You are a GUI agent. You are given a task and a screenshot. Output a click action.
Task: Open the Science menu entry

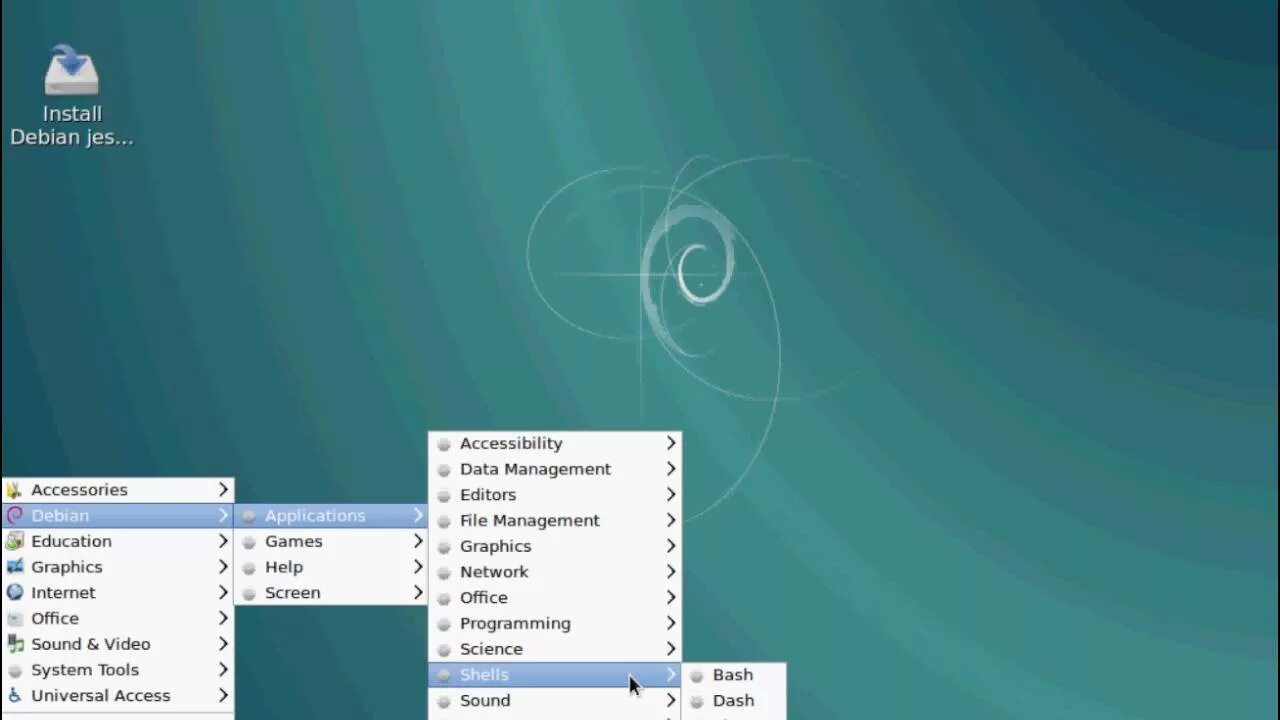555,649
